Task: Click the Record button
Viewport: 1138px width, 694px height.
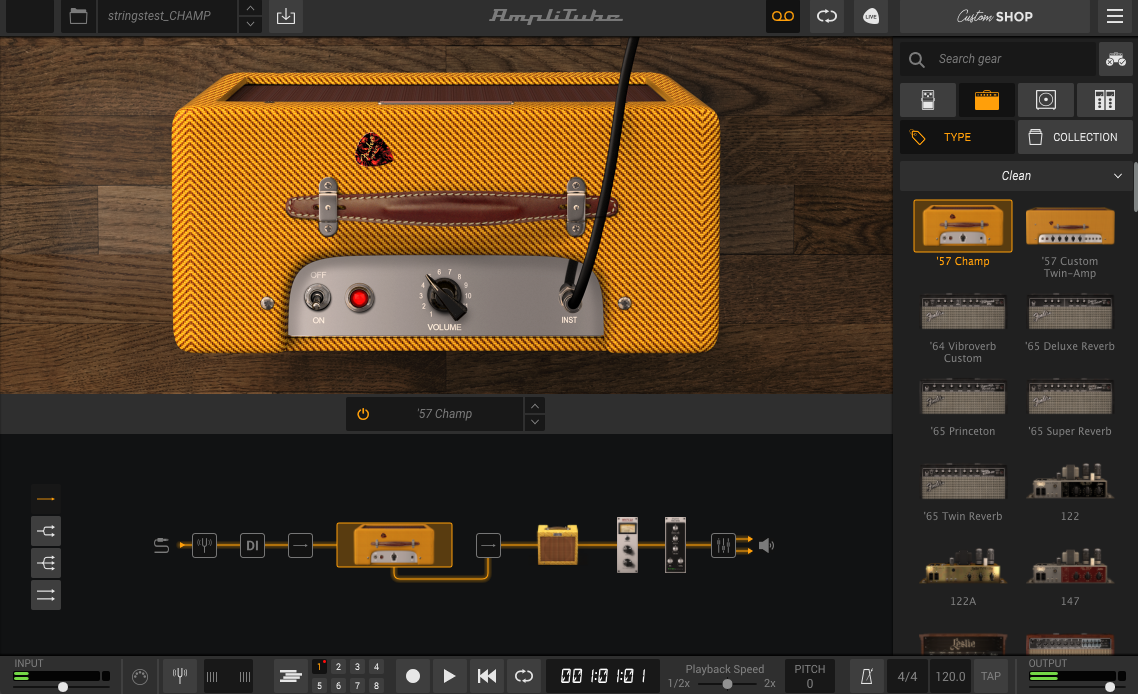Action: pos(413,677)
